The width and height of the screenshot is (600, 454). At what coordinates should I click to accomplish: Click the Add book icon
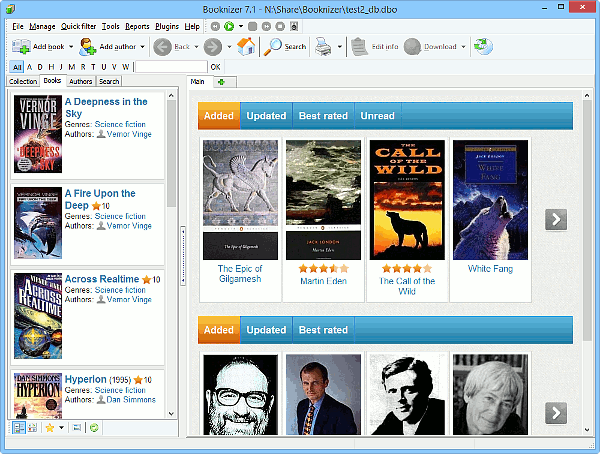pyautogui.click(x=21, y=47)
